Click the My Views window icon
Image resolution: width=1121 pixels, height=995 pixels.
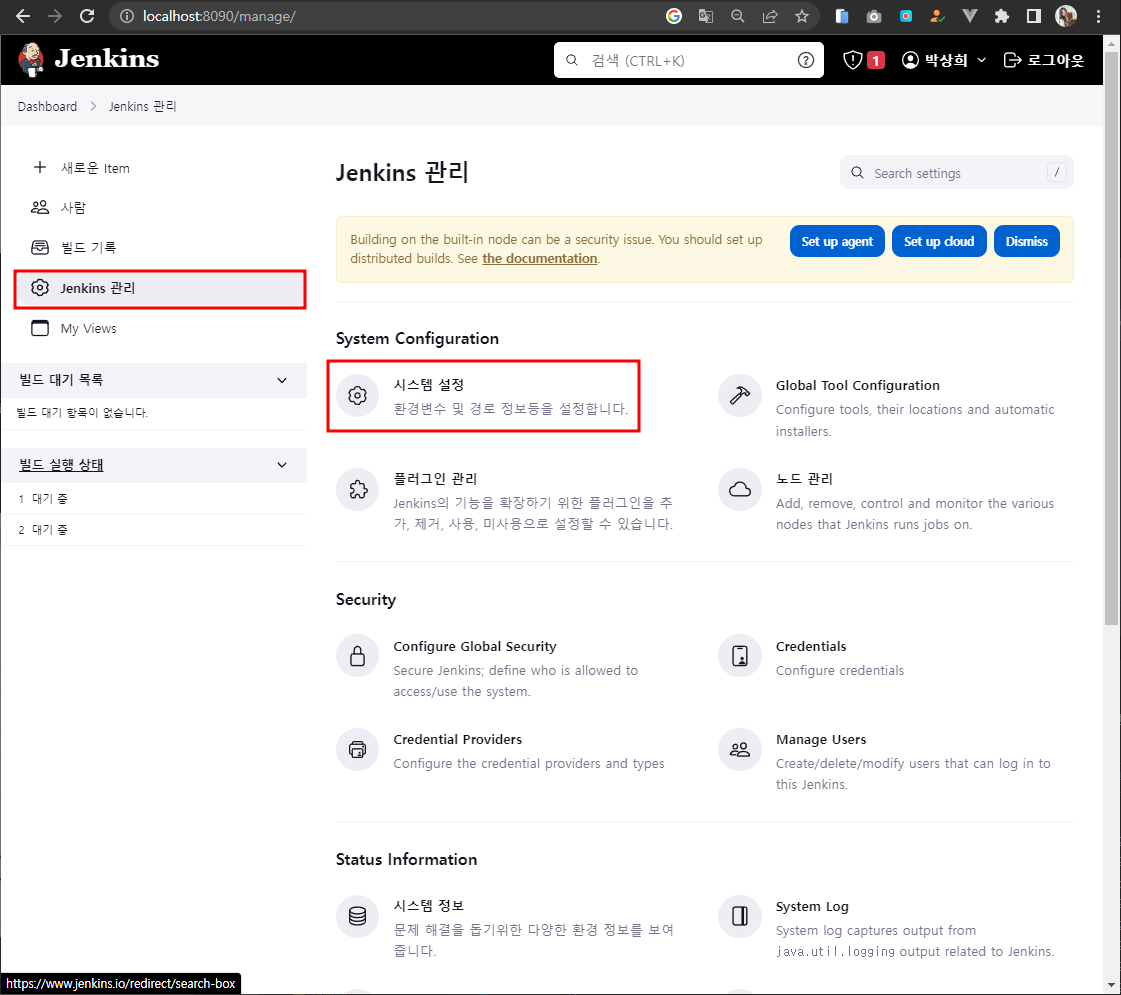coord(40,328)
